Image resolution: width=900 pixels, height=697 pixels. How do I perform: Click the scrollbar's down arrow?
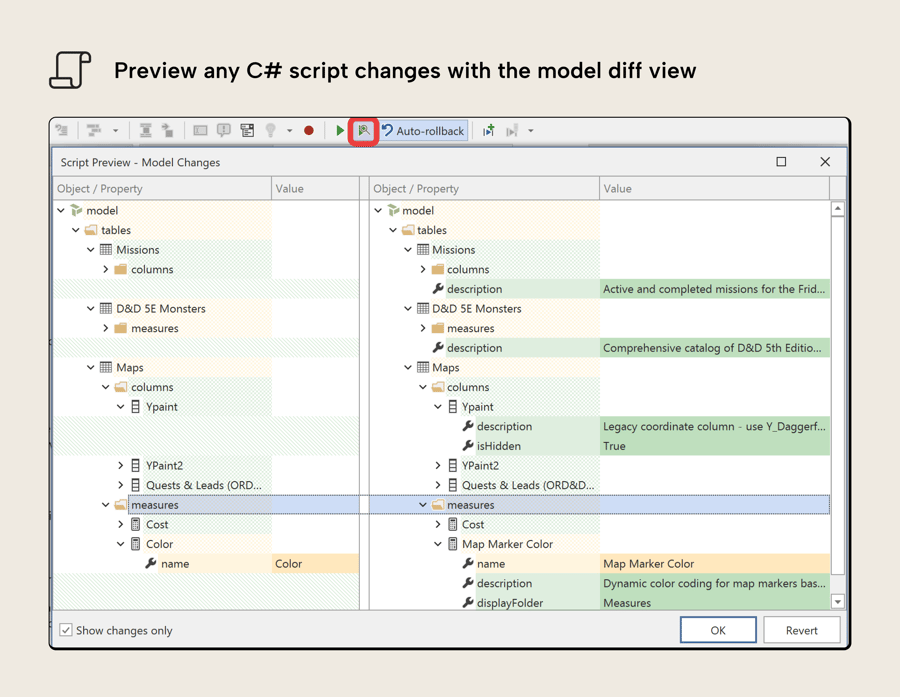tap(838, 601)
